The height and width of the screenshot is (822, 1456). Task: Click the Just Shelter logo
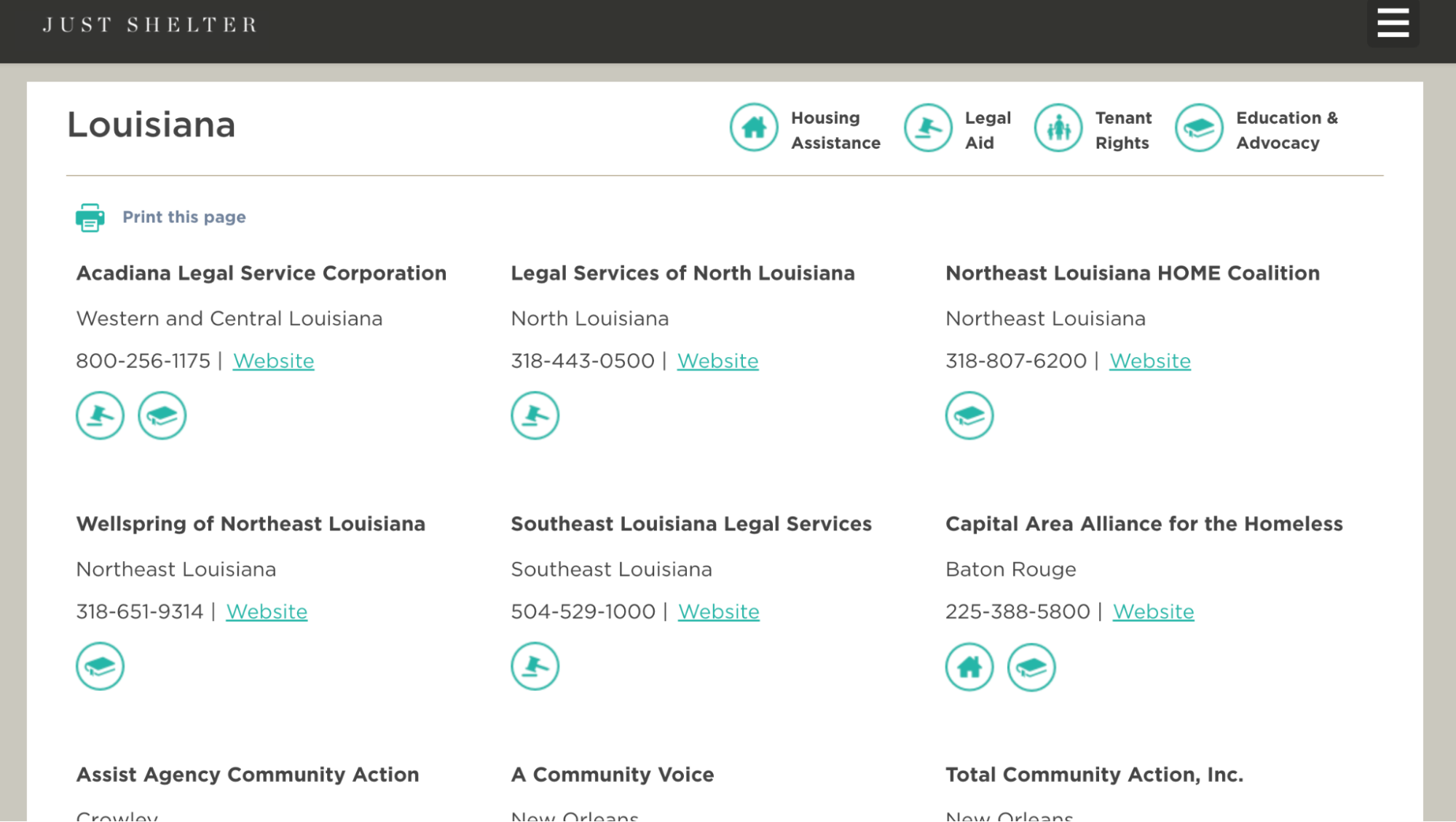(150, 25)
